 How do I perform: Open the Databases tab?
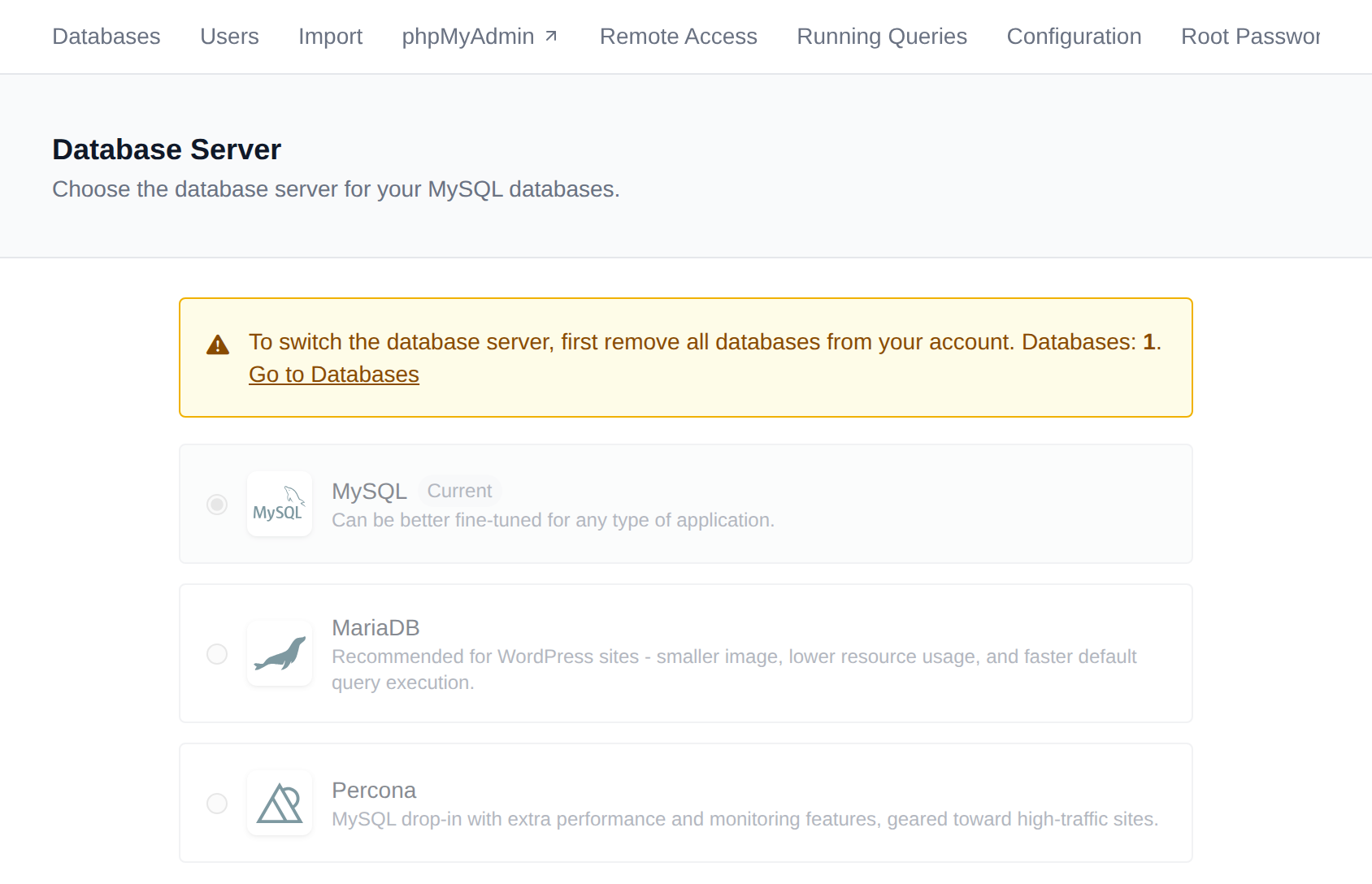tap(106, 37)
